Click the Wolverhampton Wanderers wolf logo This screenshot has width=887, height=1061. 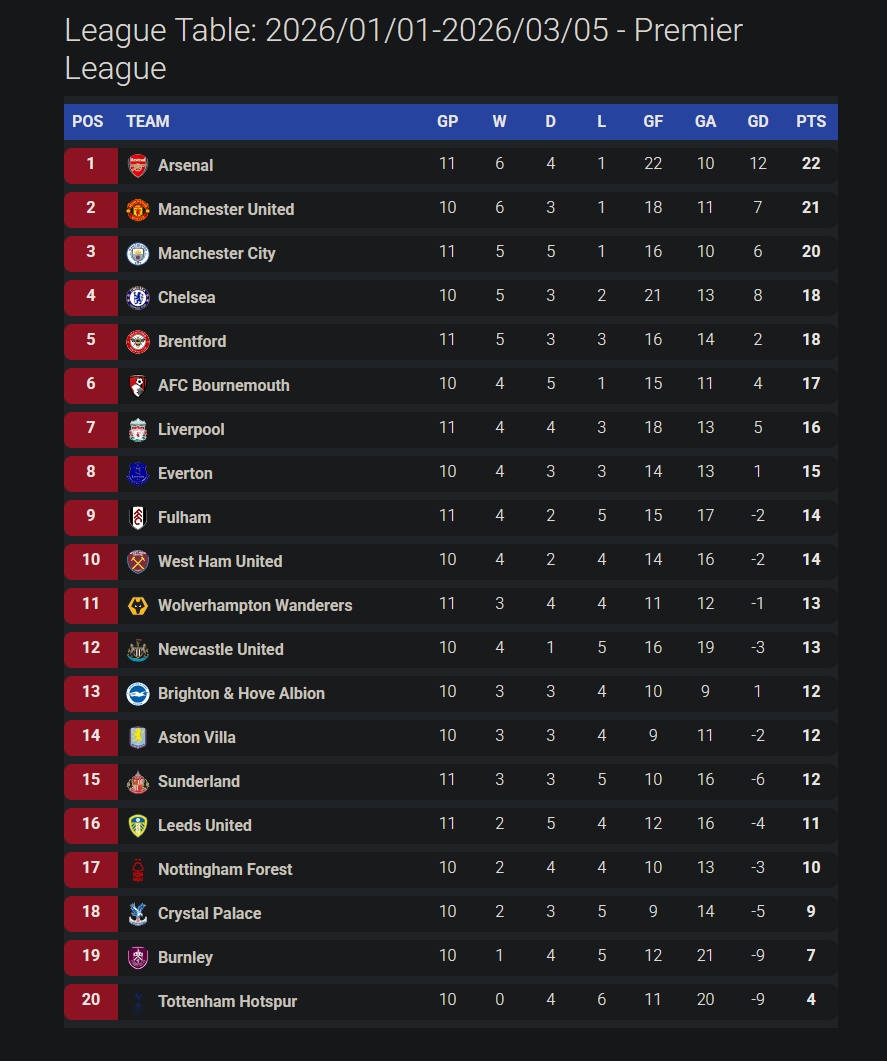(138, 605)
